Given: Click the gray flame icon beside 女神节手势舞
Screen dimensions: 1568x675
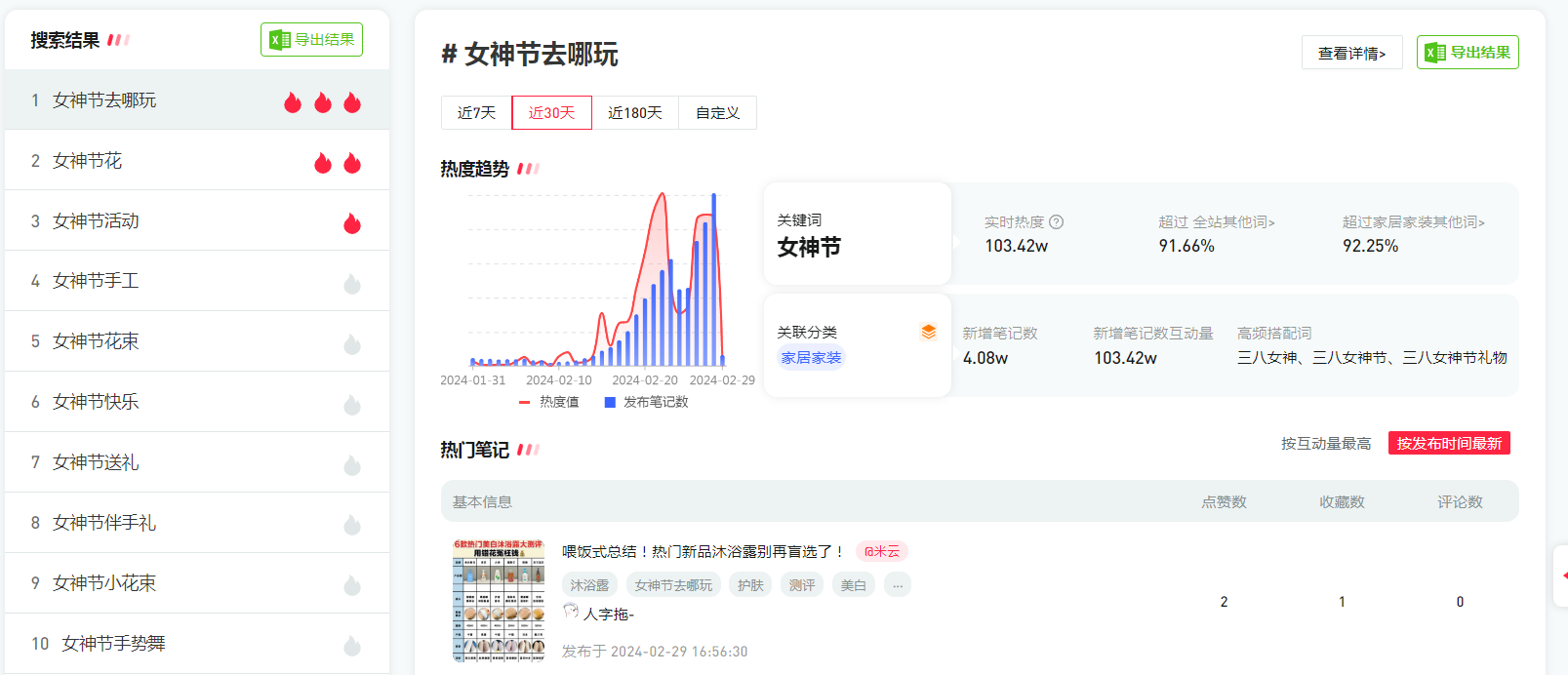Looking at the screenshot, I should pyautogui.click(x=352, y=646).
